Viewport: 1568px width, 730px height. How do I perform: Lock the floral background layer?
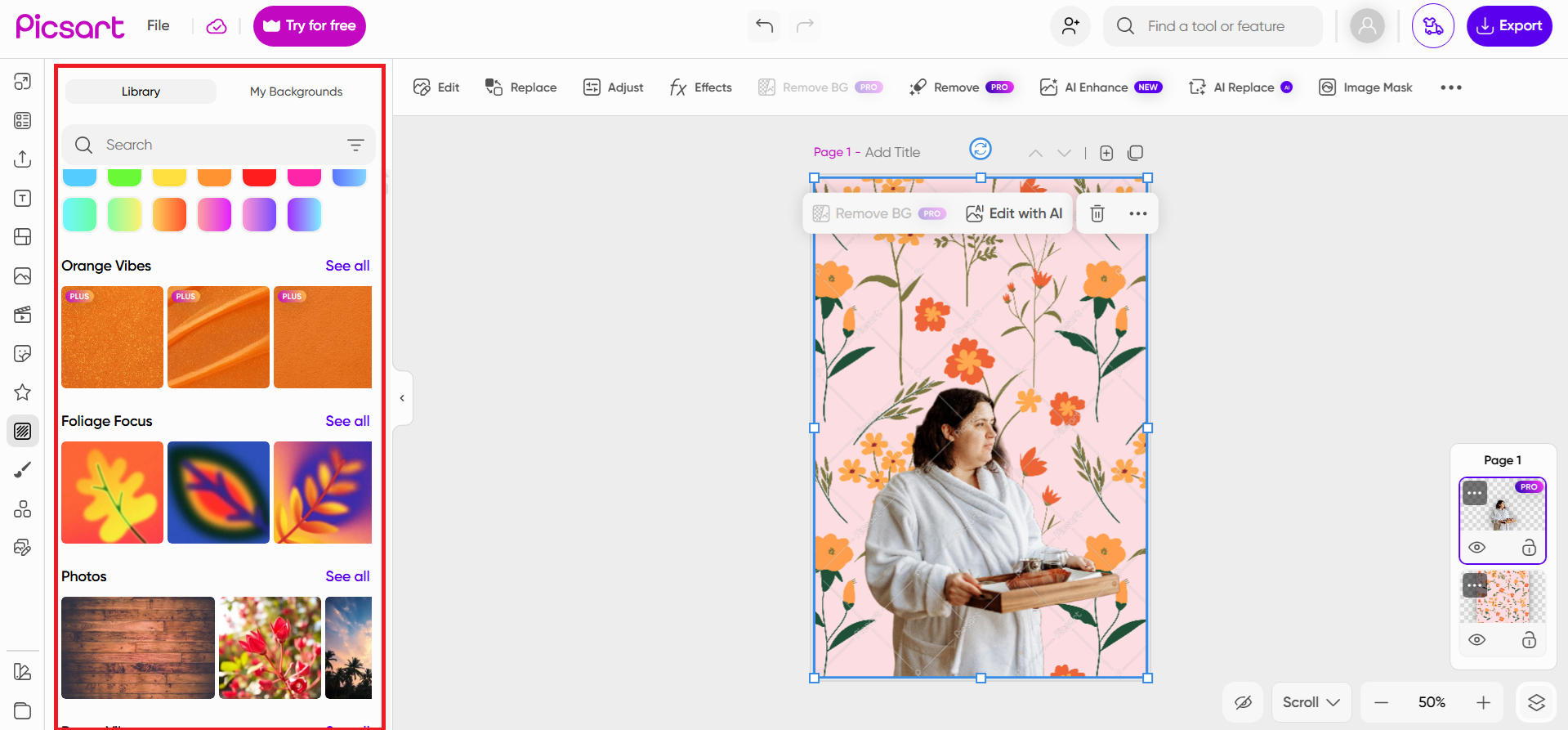[x=1529, y=640]
